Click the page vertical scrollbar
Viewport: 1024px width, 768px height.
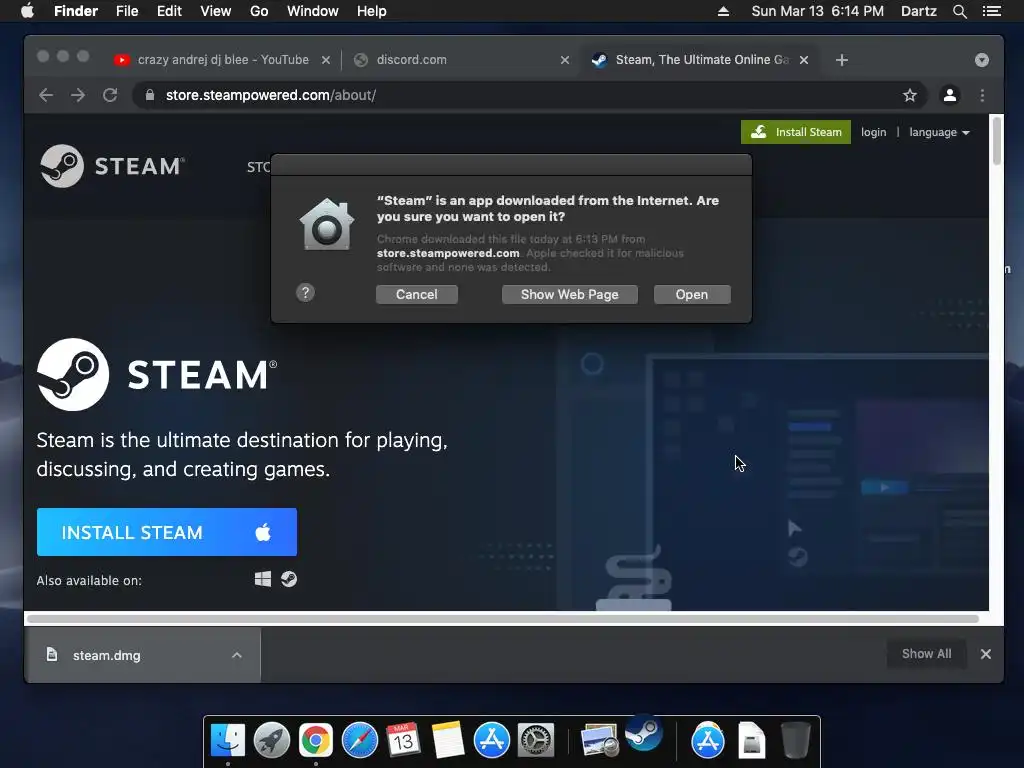tap(996, 142)
